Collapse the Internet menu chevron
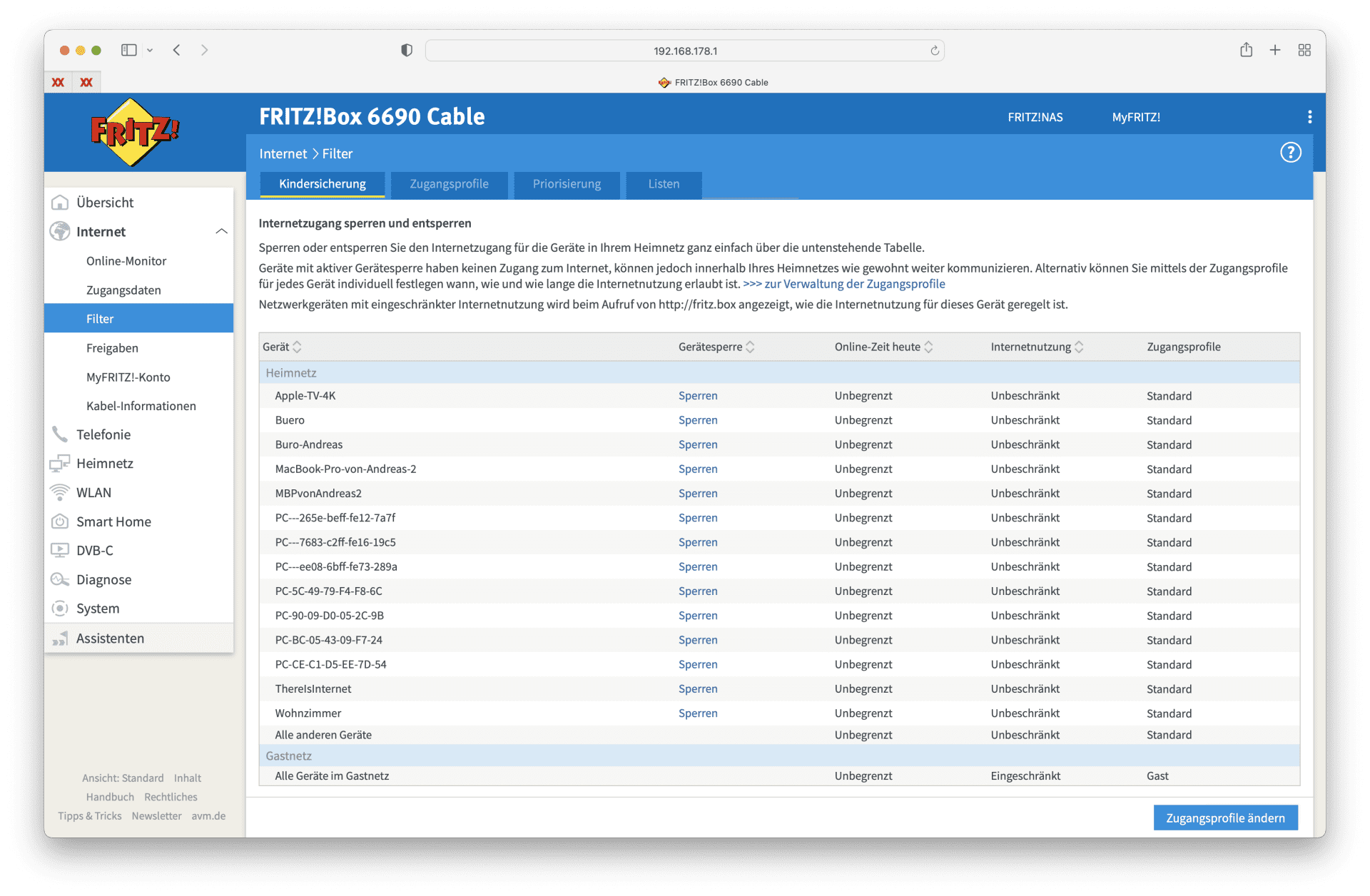Screen dimensions: 1370x896 pyautogui.click(x=221, y=231)
